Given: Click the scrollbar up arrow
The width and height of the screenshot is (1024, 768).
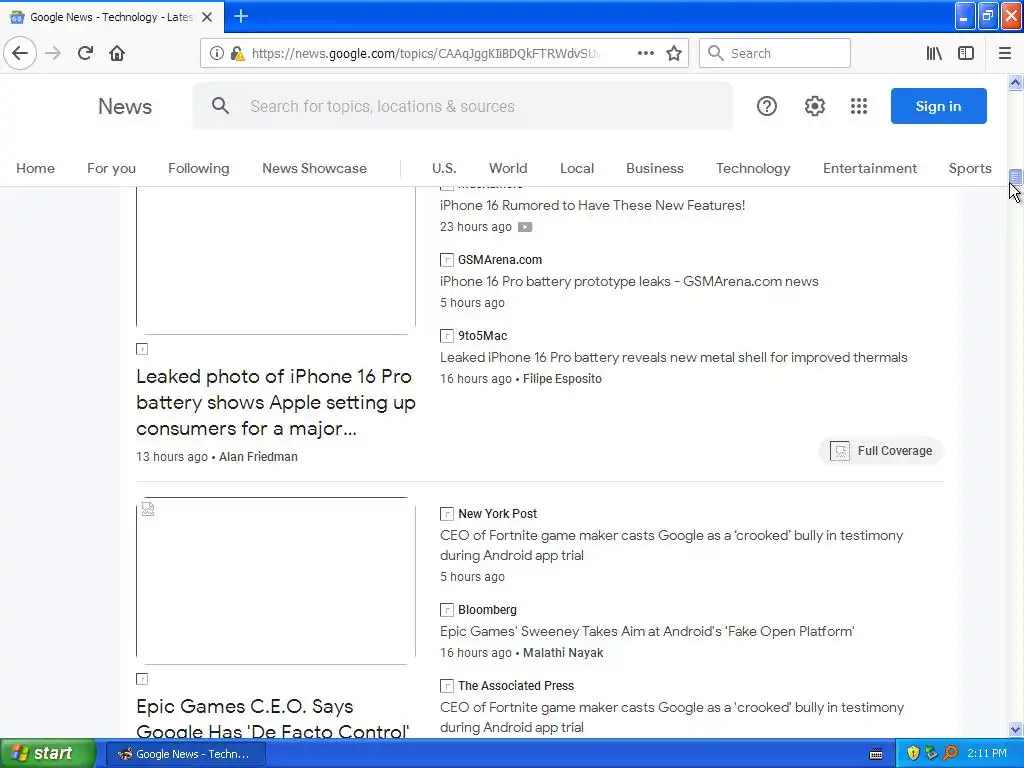Looking at the screenshot, I should click(1015, 82).
